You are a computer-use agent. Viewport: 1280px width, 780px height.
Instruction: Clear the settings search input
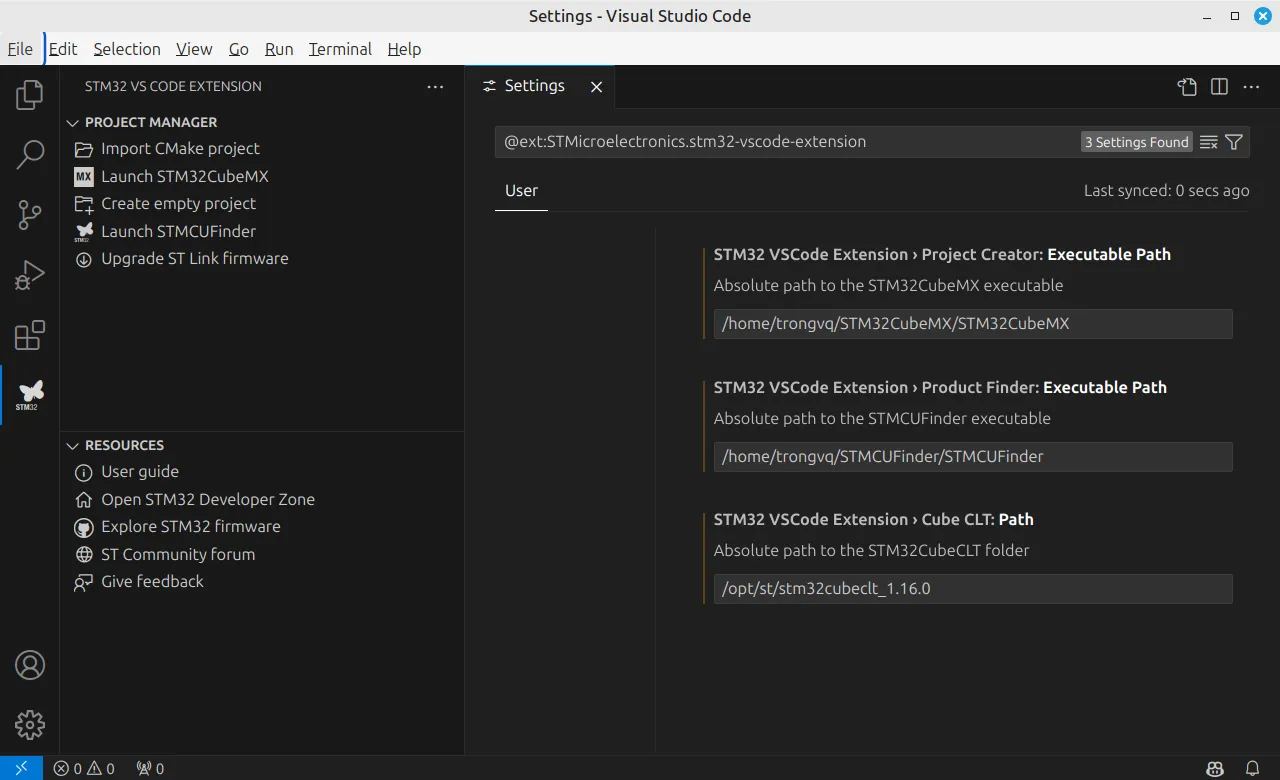click(1208, 142)
